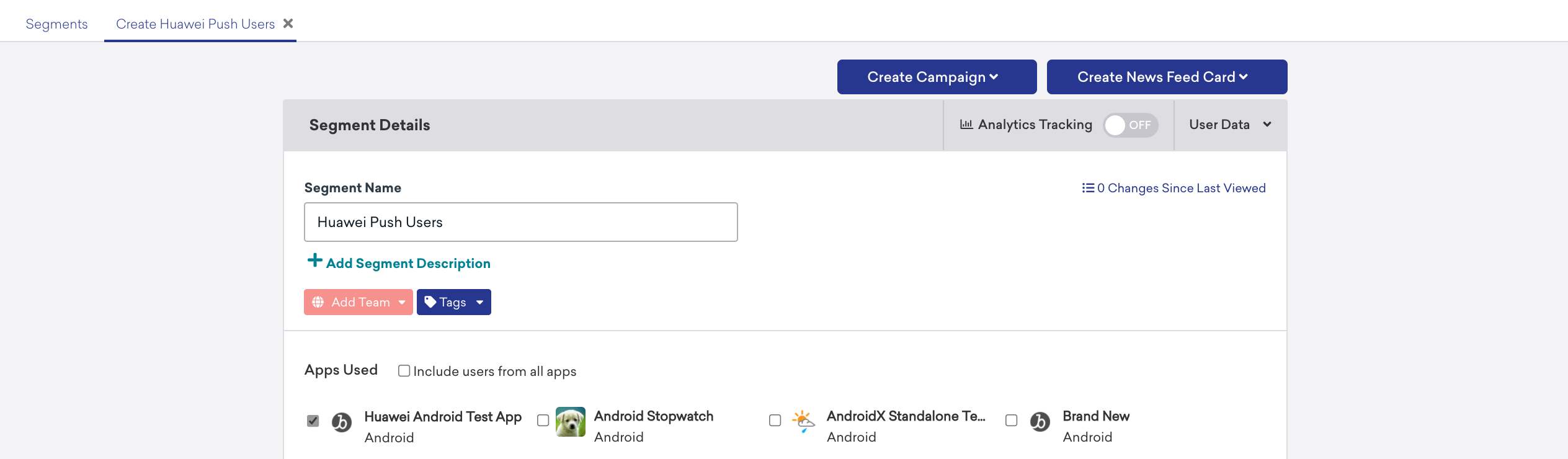Click the AndroidX Standalone Te... label
Screen dimensions: 1568x459
coord(906,416)
